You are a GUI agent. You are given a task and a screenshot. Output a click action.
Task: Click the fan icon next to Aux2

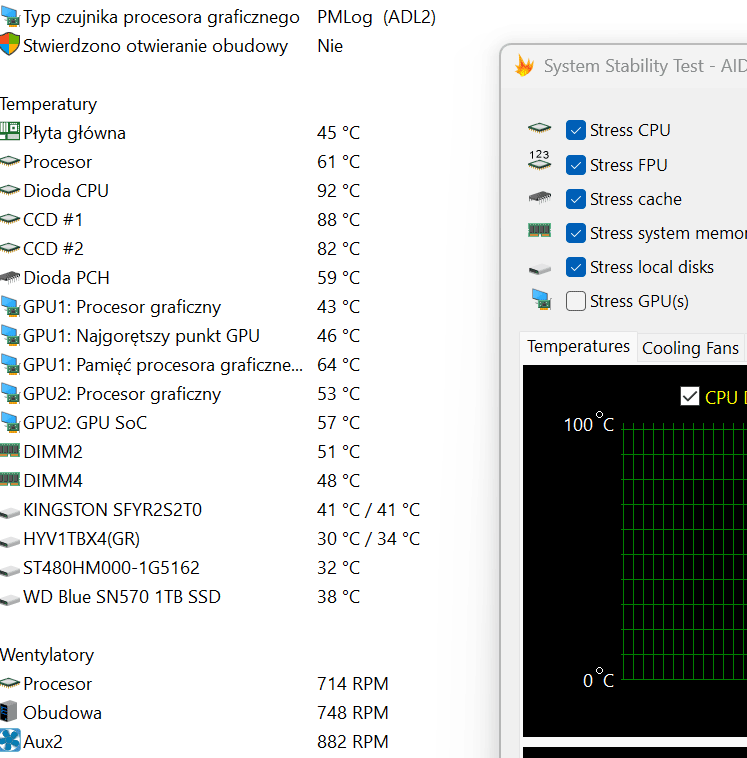pyautogui.click(x=10, y=741)
